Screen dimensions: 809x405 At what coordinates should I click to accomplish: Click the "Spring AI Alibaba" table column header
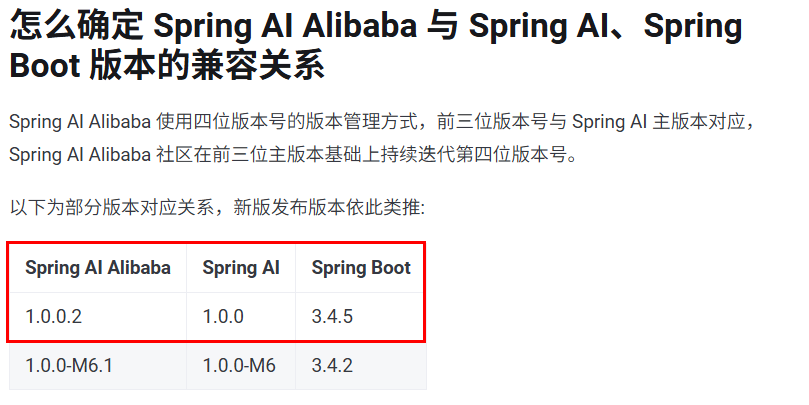pos(98,268)
